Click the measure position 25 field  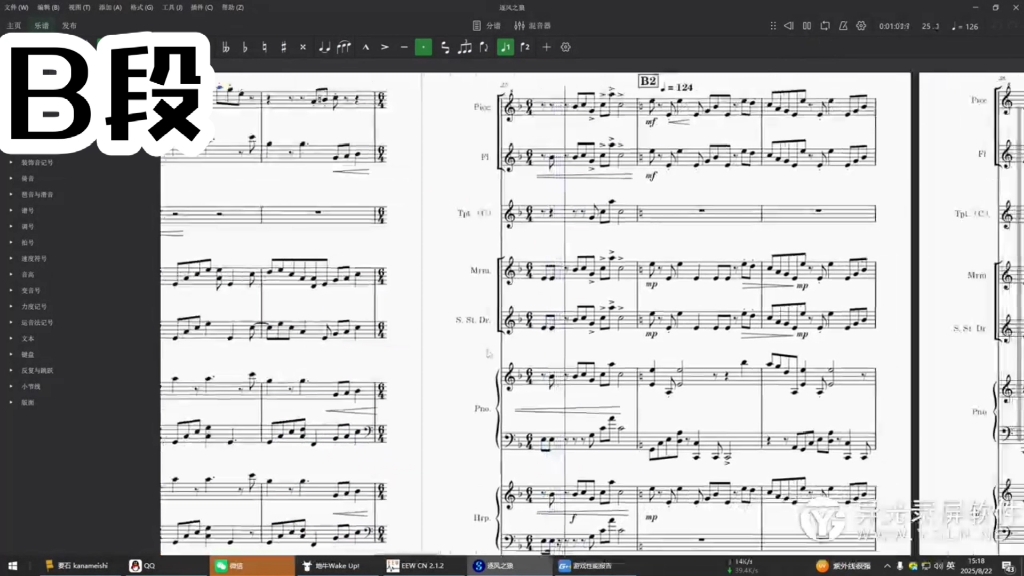931,26
